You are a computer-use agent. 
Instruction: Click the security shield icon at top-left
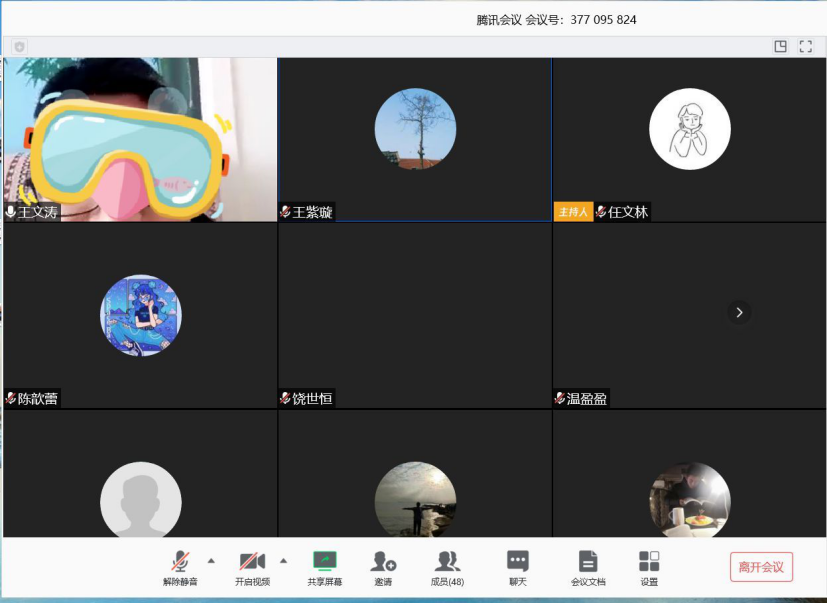(19, 47)
